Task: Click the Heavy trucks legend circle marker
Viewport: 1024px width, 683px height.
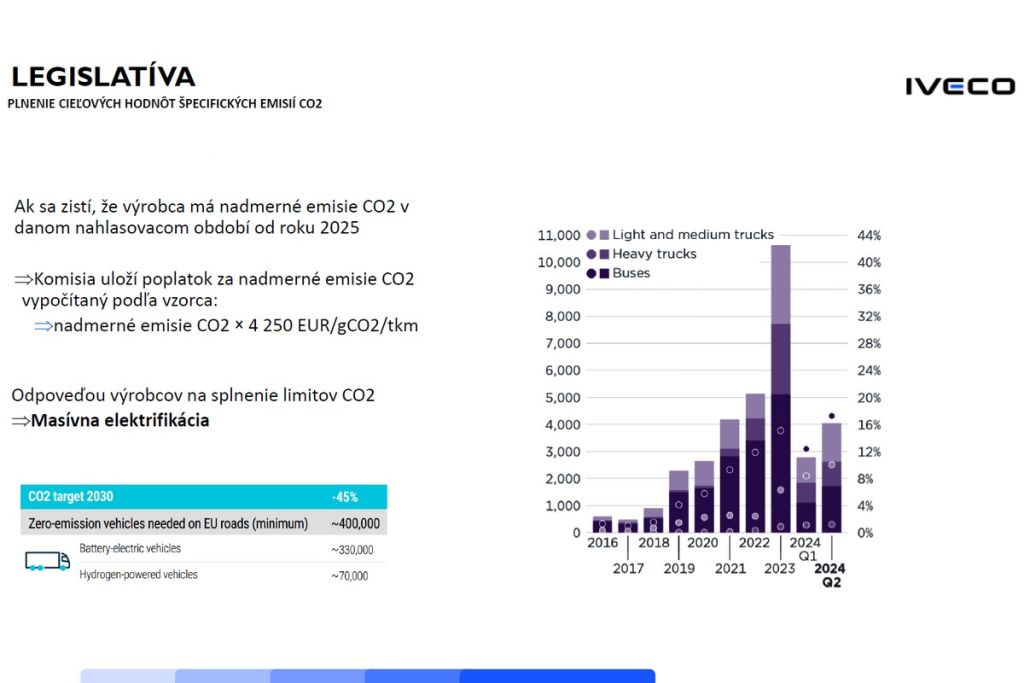Action: pyautogui.click(x=591, y=254)
